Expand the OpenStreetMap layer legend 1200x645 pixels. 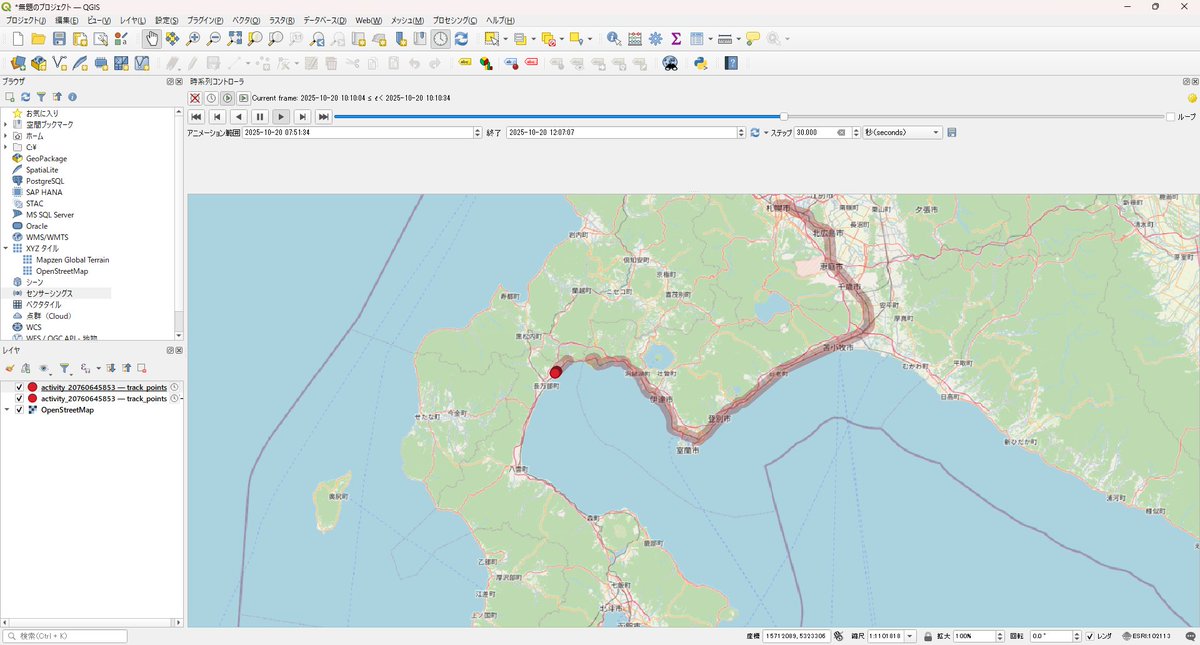tap(7, 410)
